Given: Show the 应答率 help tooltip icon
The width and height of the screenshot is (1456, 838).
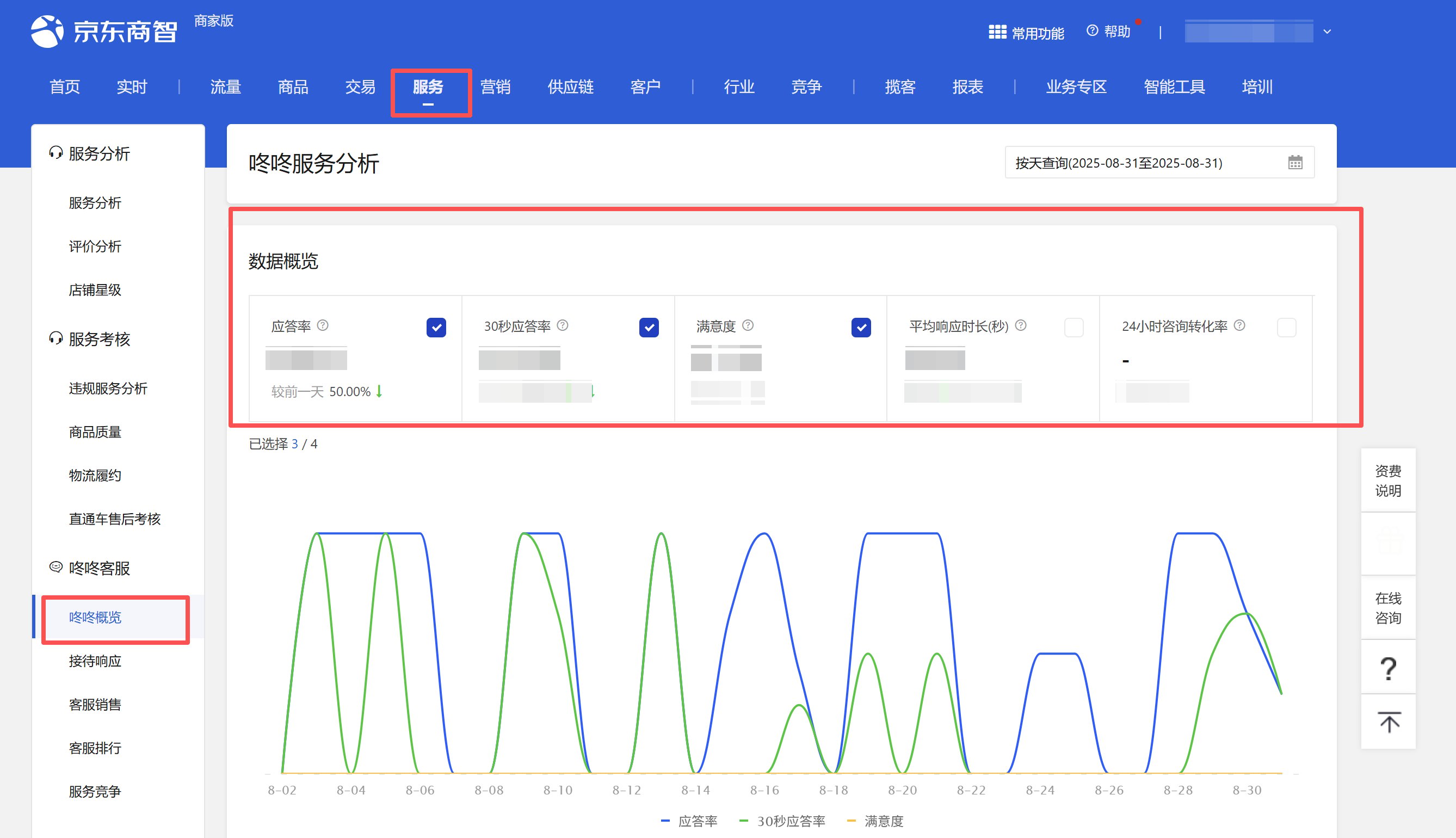Looking at the screenshot, I should point(323,326).
